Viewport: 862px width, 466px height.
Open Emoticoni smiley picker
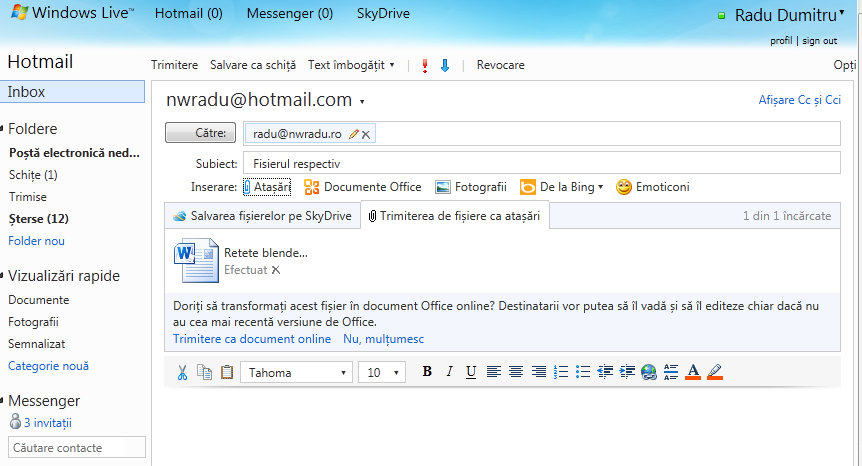[x=653, y=187]
